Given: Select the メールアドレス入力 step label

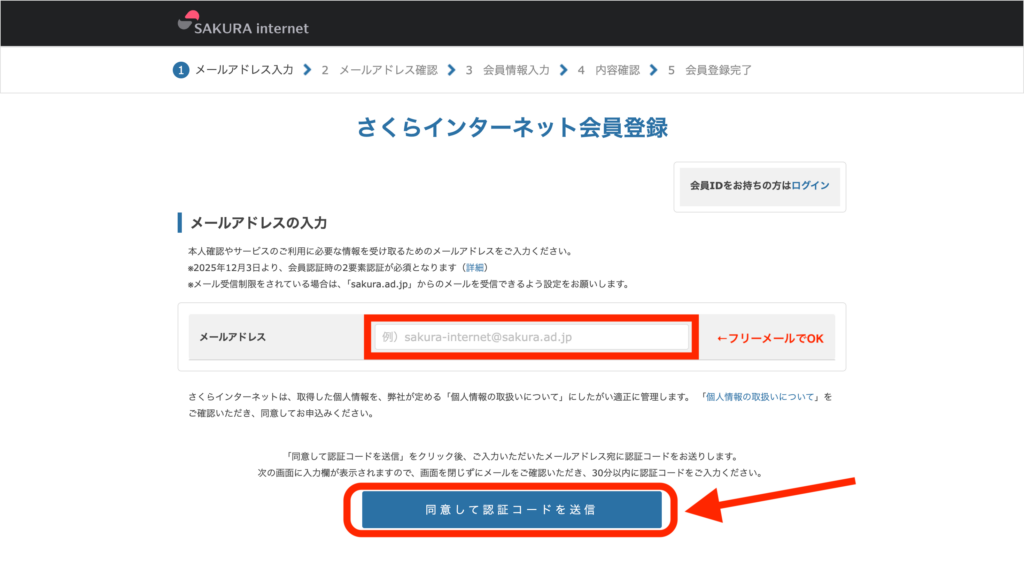Looking at the screenshot, I should tap(244, 70).
